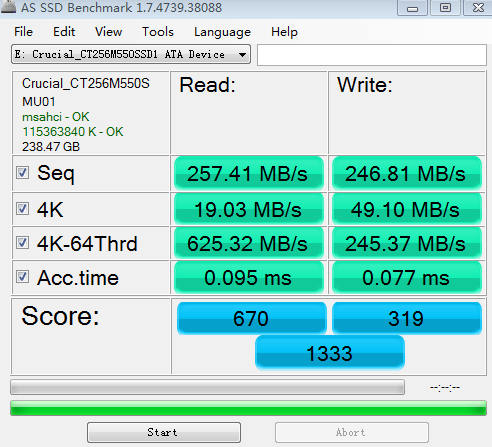Maximize the benchmark window

click(x=445, y=8)
